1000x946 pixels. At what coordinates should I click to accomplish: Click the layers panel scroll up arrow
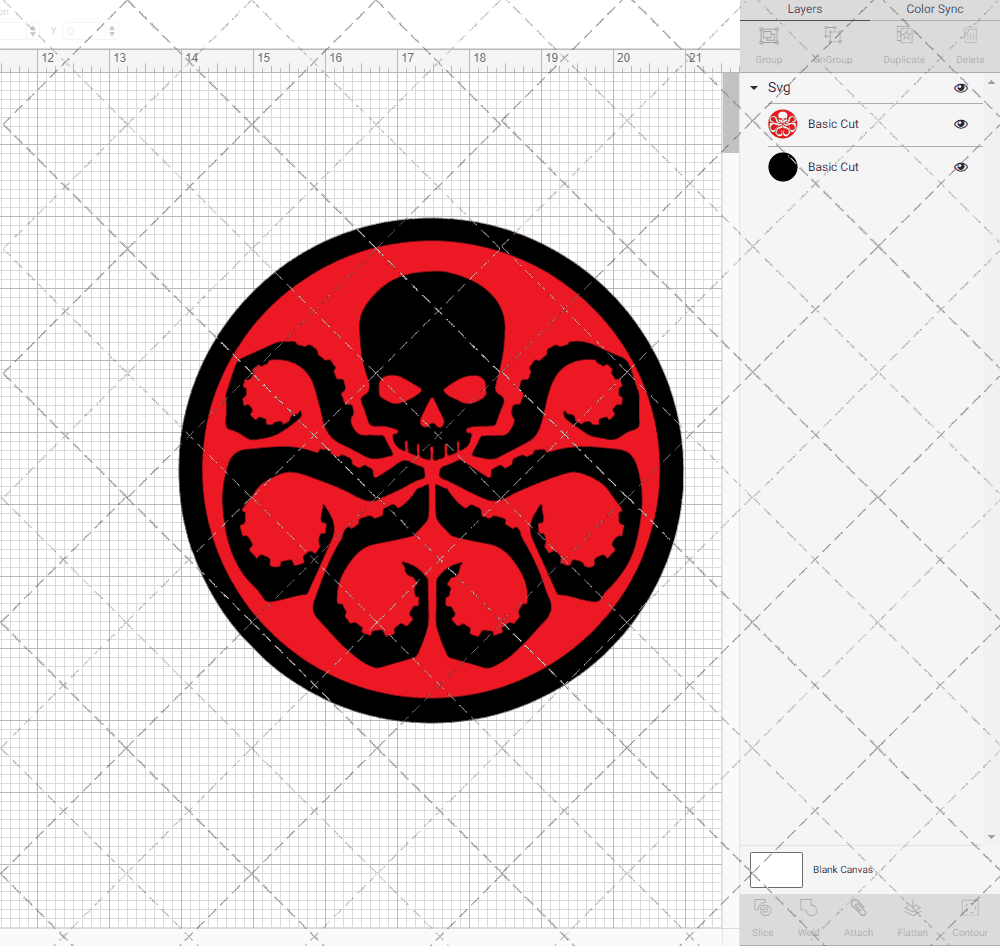990,83
